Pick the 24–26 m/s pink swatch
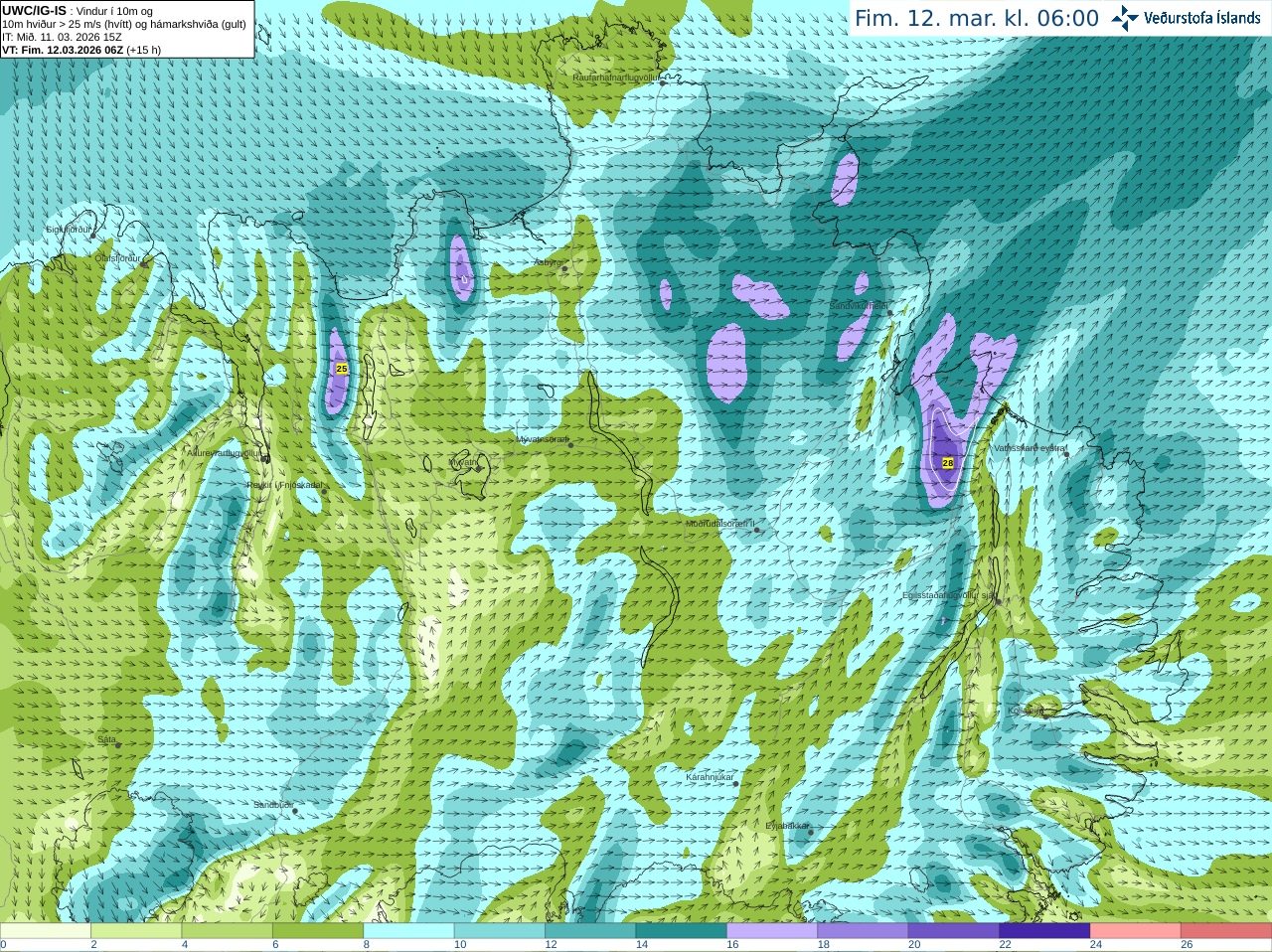 1136,931
